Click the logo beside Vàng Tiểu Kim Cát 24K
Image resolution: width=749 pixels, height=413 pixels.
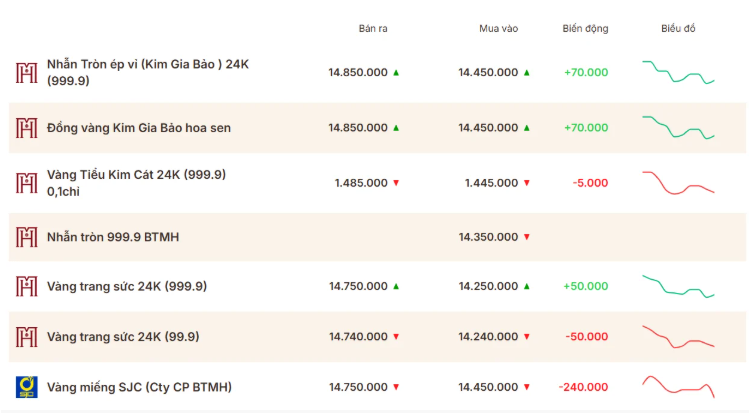pyautogui.click(x=26, y=183)
